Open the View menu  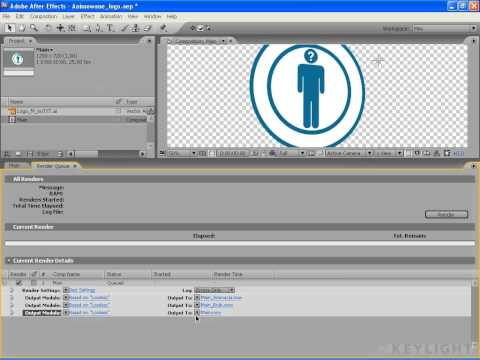133,16
